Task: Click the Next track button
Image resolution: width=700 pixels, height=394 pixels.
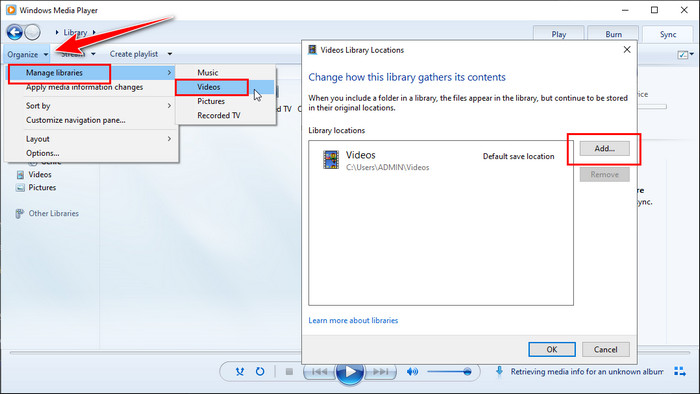Action: point(380,371)
